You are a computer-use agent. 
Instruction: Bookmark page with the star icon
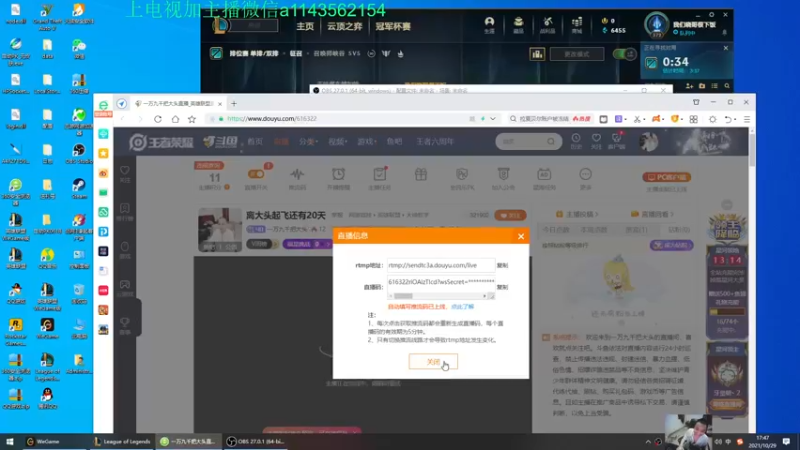click(x=192, y=119)
